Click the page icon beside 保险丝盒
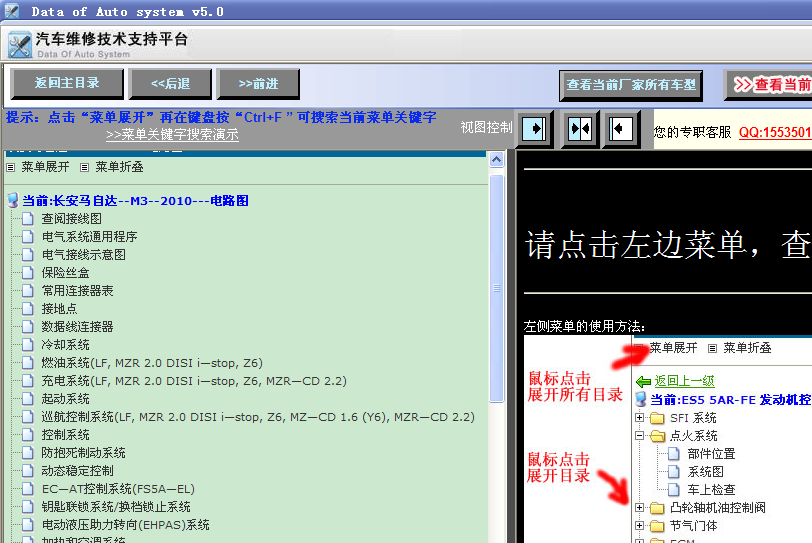 (28, 272)
